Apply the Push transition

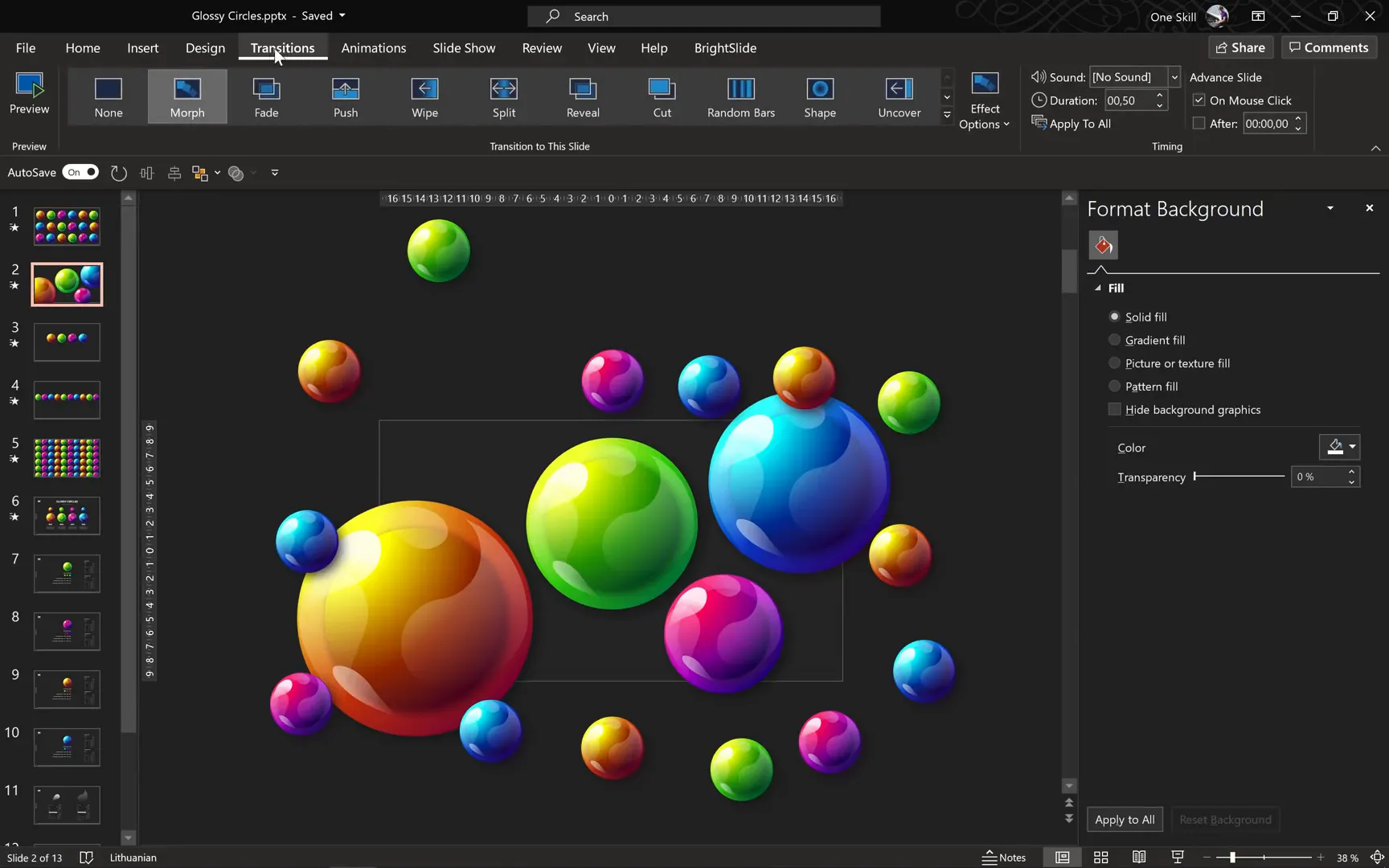tap(345, 96)
